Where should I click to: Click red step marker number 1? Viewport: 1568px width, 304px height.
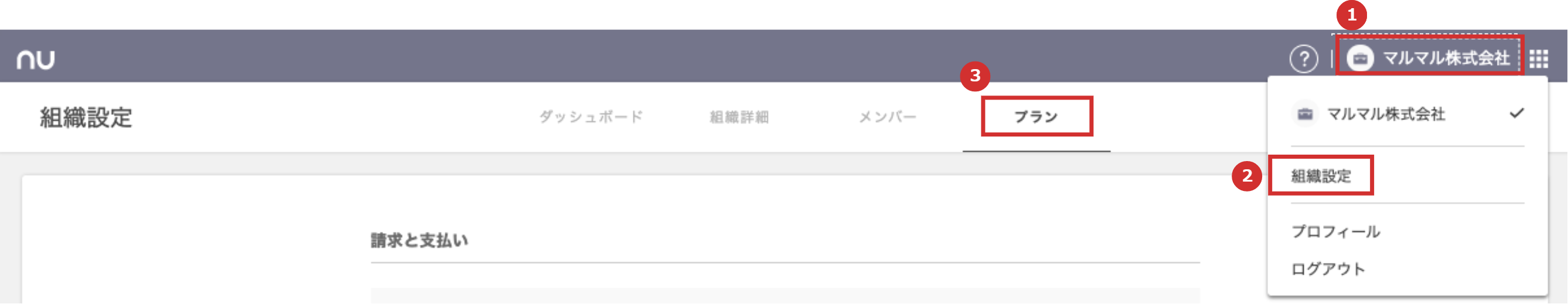point(1351,15)
